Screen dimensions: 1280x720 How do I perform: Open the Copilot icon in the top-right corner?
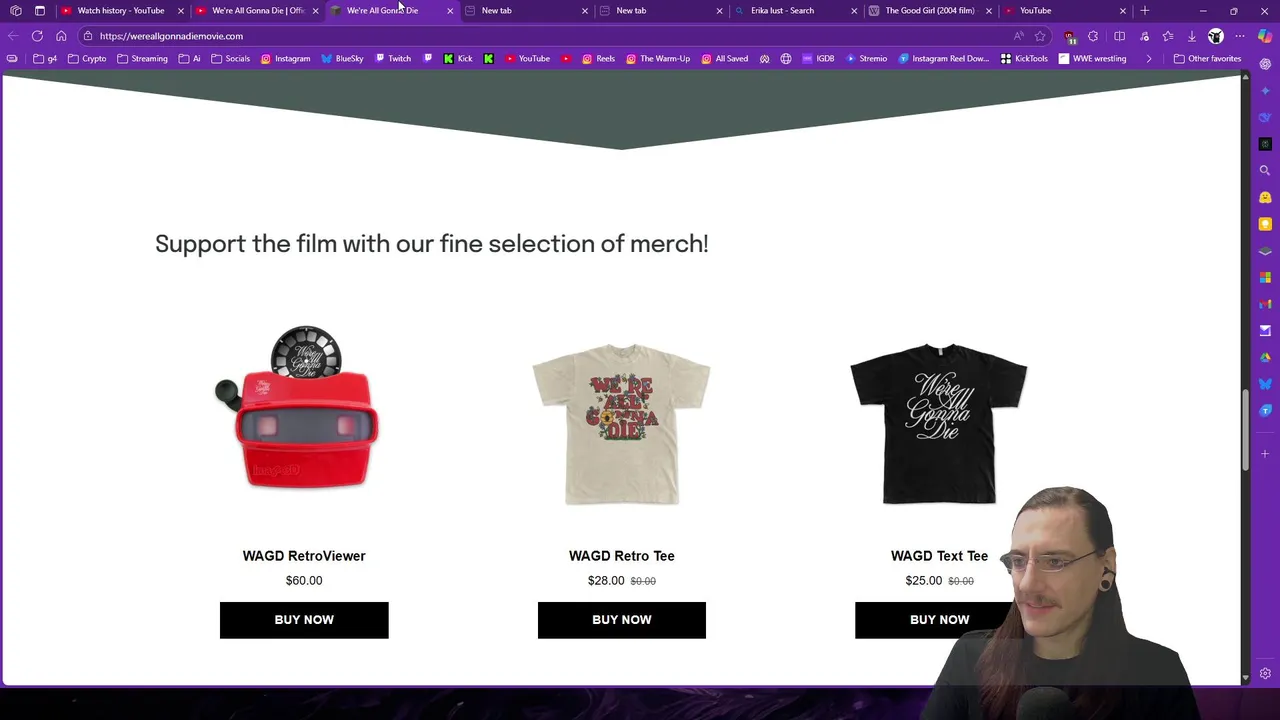[1264, 36]
